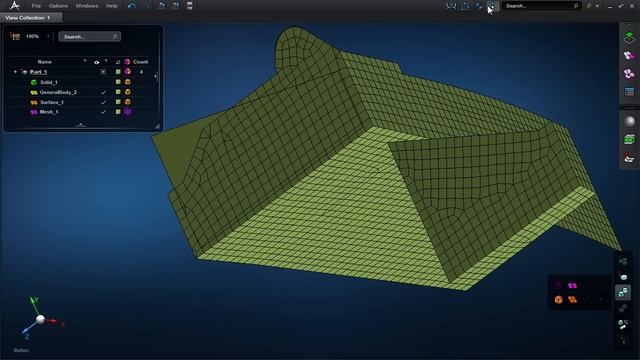The width and height of the screenshot is (640, 360).
Task: Click the color column header icon
Action: [x=118, y=62]
